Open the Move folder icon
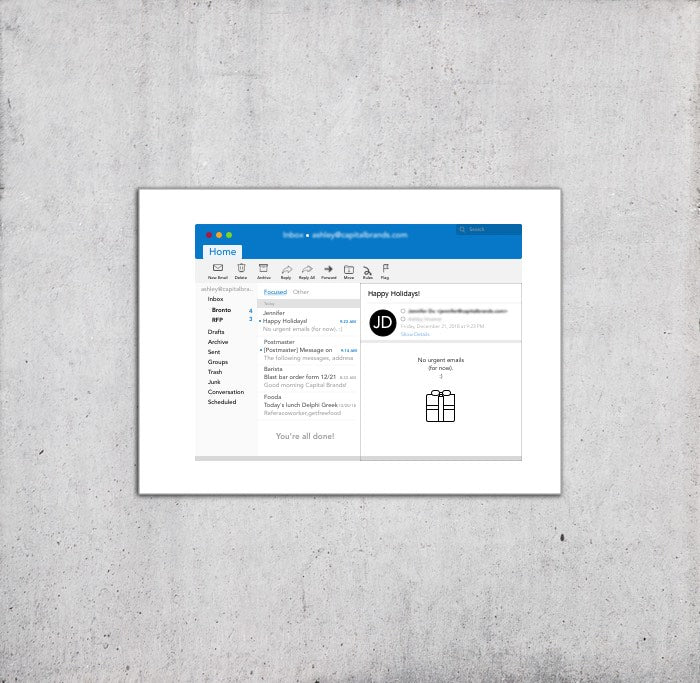Screen dimensions: 700x683 [349, 269]
